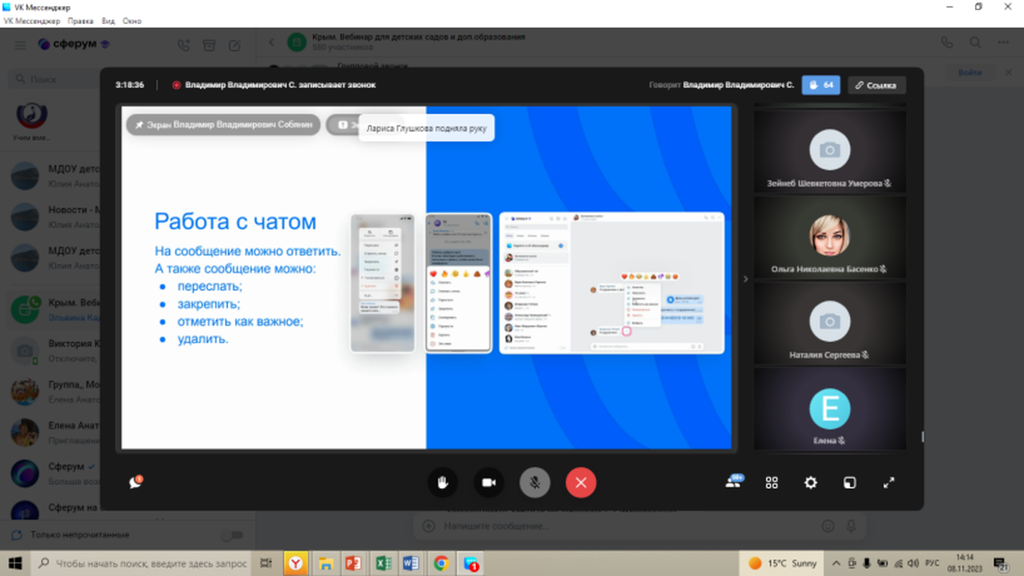The height and width of the screenshot is (576, 1024).
Task: Toggle the camera on or off
Action: 489,482
